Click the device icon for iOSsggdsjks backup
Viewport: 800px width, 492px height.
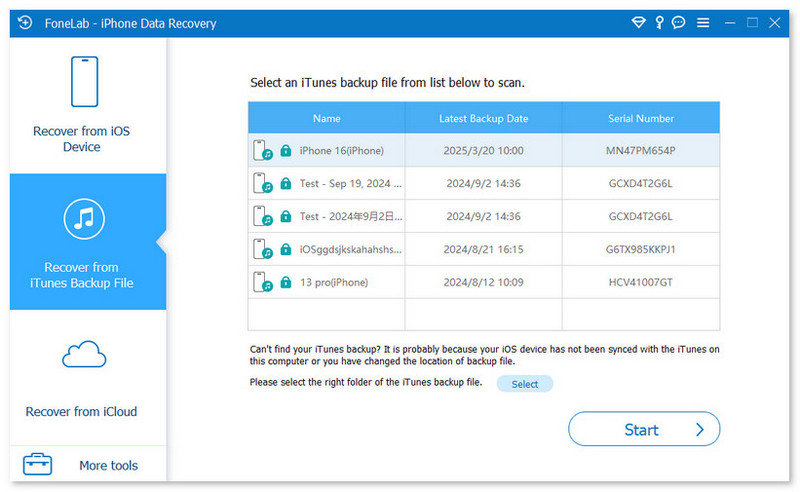point(263,250)
